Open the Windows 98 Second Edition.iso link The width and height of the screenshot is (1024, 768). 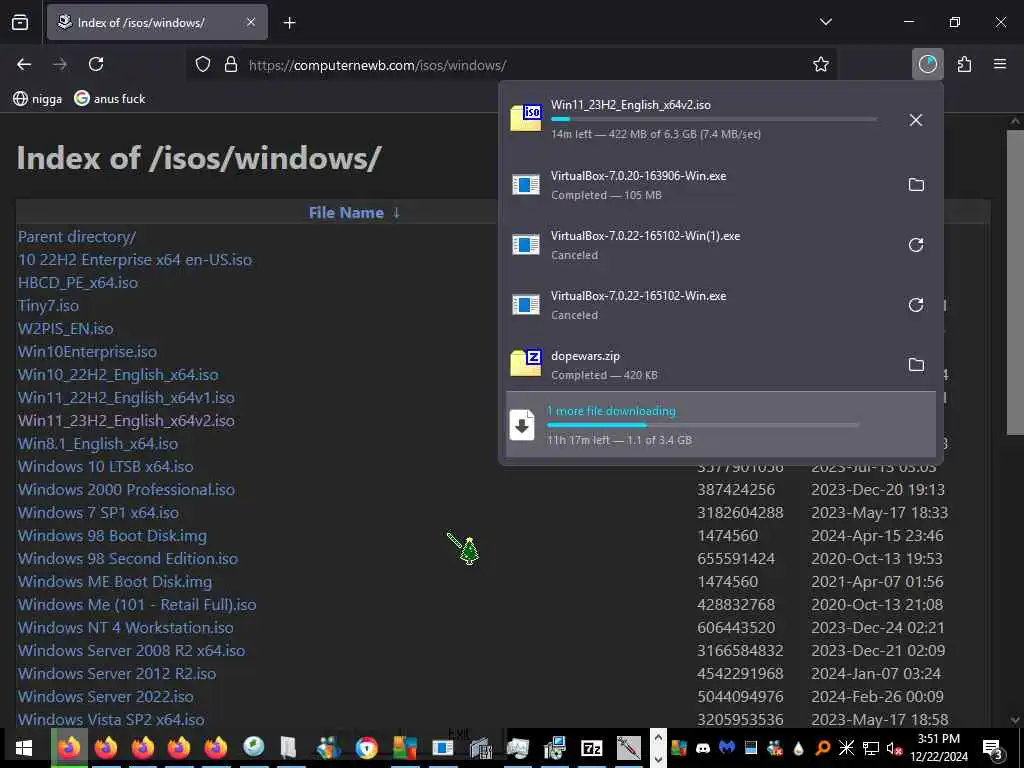pyautogui.click(x=128, y=558)
